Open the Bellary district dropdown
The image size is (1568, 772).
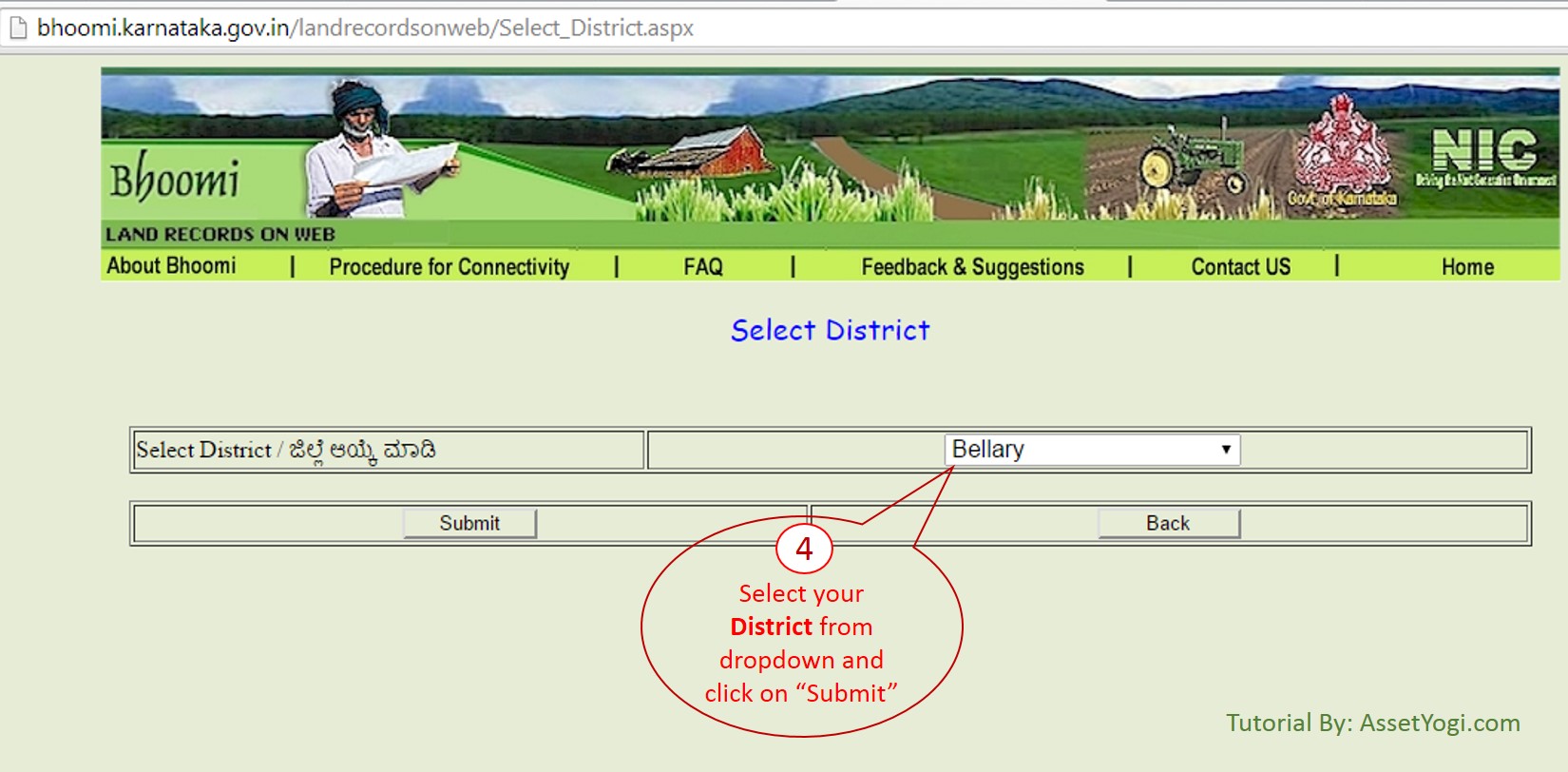(x=1093, y=450)
